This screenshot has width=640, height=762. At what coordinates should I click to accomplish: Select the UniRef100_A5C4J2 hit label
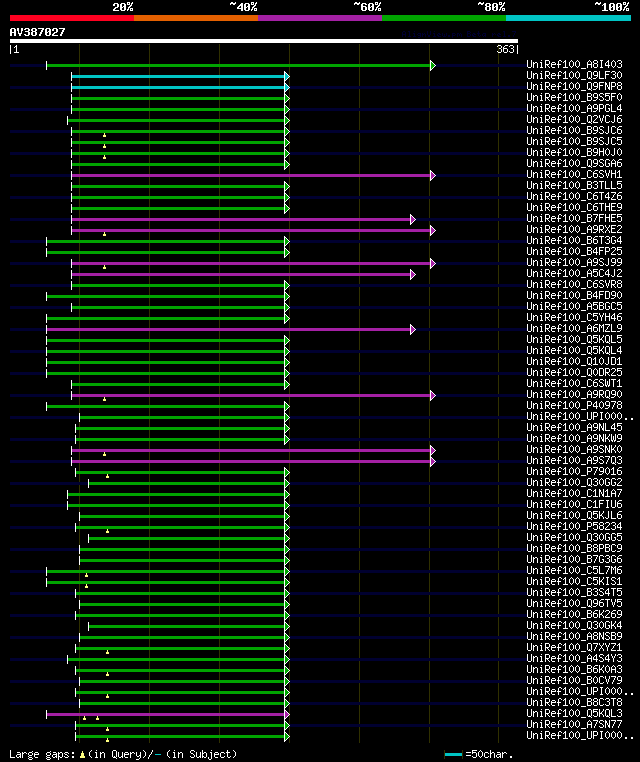[x=574, y=273]
